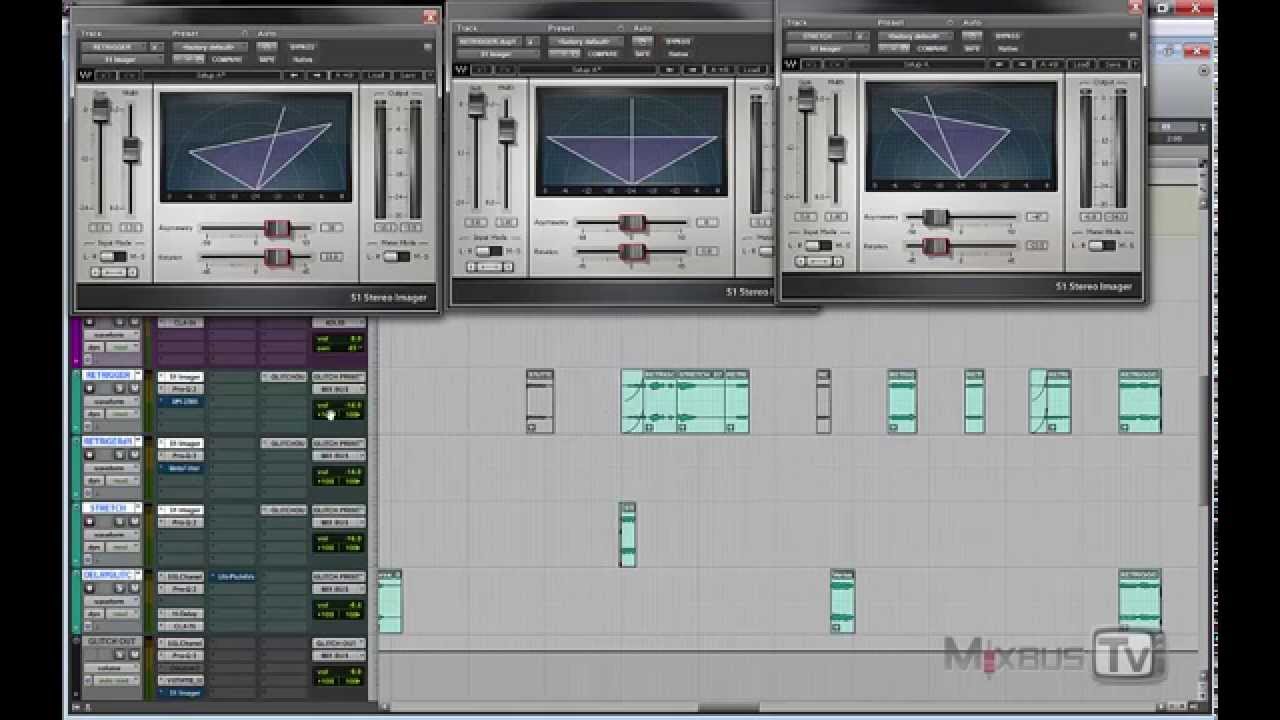Open automation read mode selector on STRETCH track

(123, 547)
